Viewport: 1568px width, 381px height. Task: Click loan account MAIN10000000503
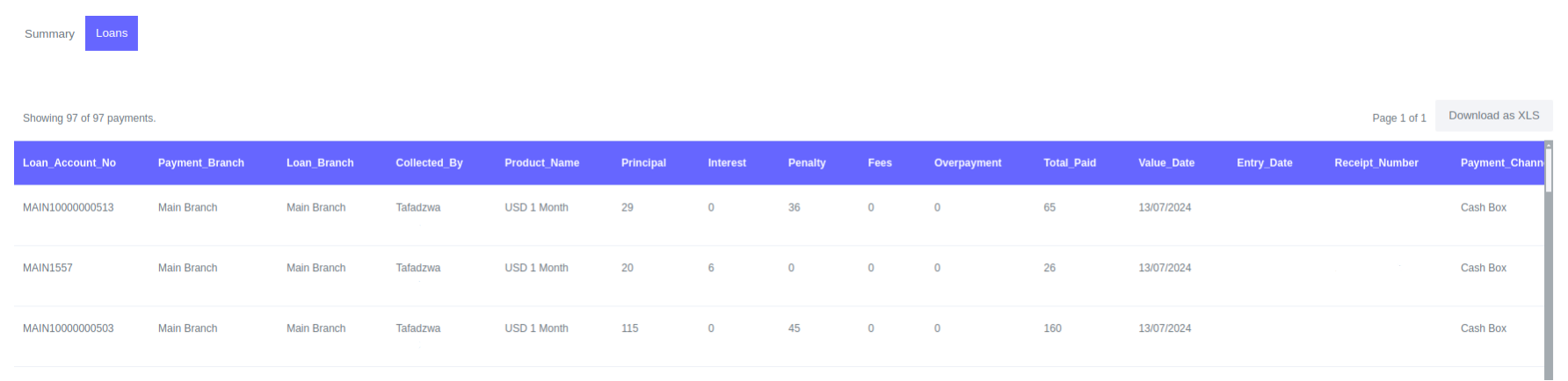click(x=69, y=329)
